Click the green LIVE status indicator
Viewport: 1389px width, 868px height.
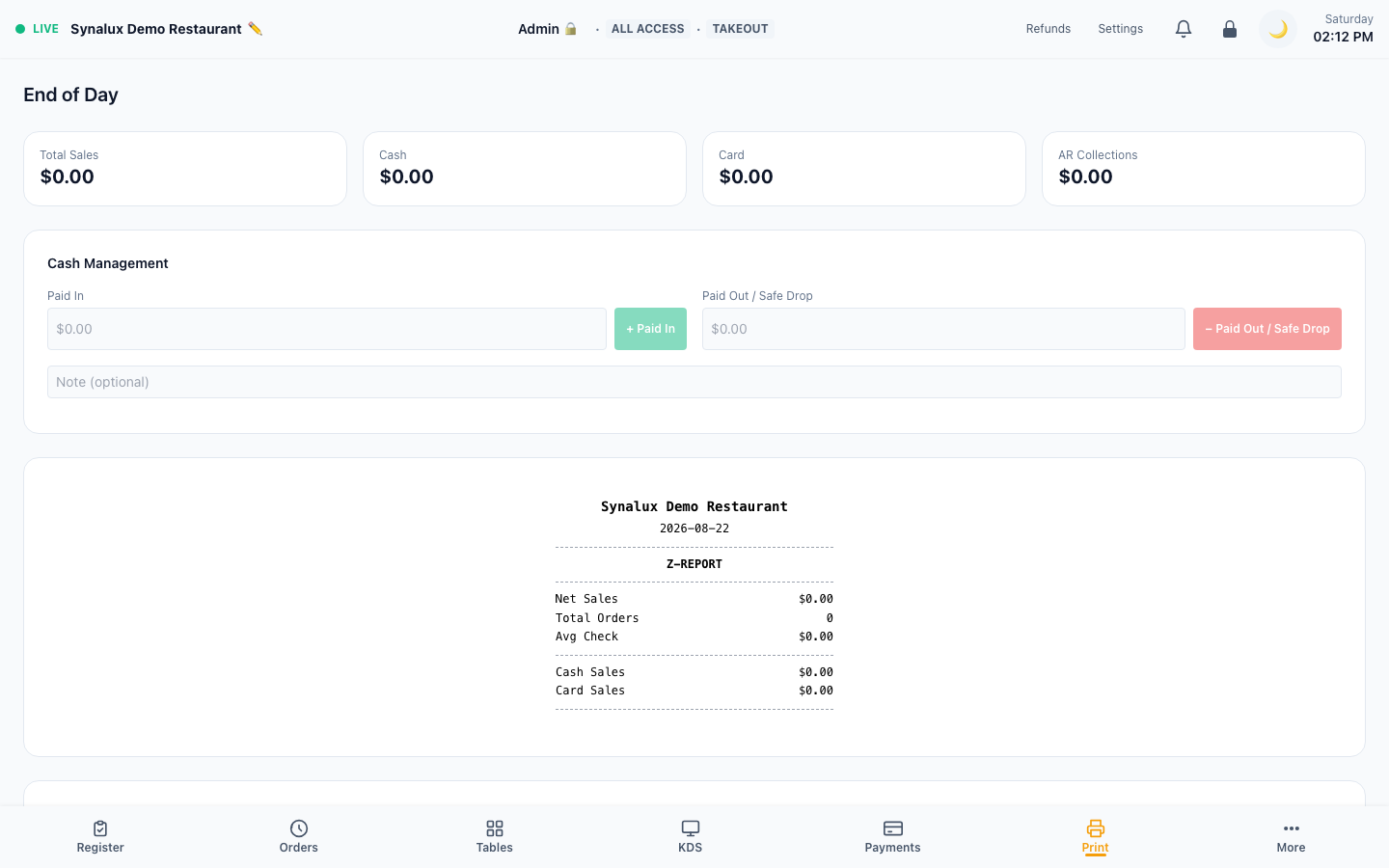click(x=20, y=29)
